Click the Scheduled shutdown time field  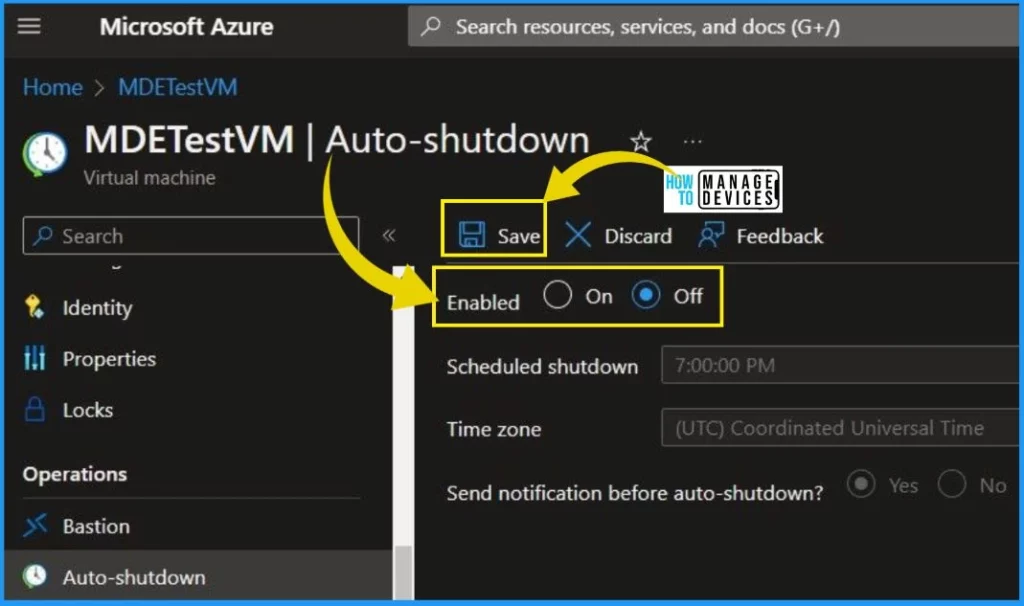840,365
